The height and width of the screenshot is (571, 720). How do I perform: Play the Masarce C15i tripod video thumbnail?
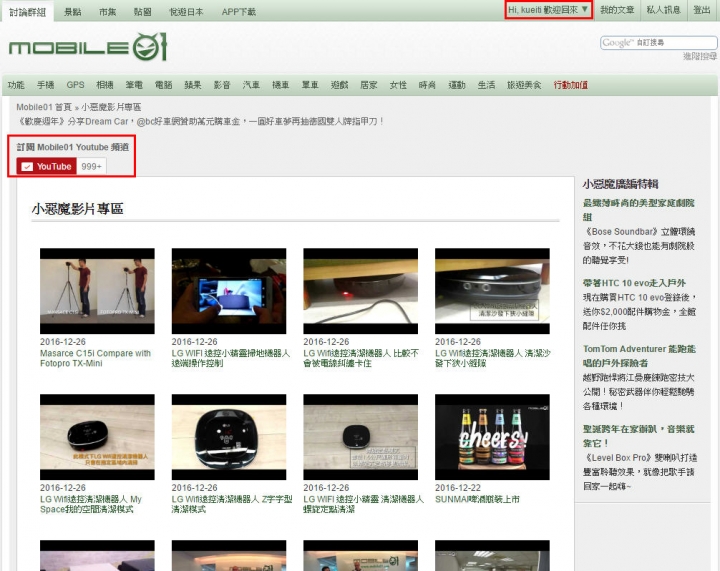(97, 291)
